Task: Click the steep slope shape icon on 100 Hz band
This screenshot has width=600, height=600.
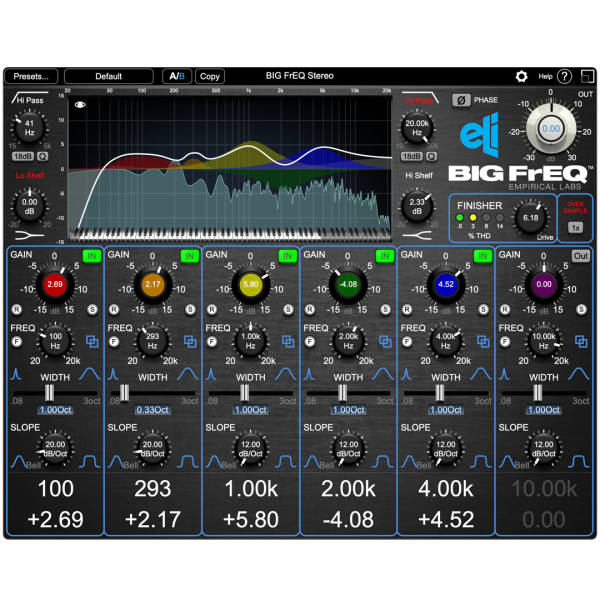Action: [90, 461]
